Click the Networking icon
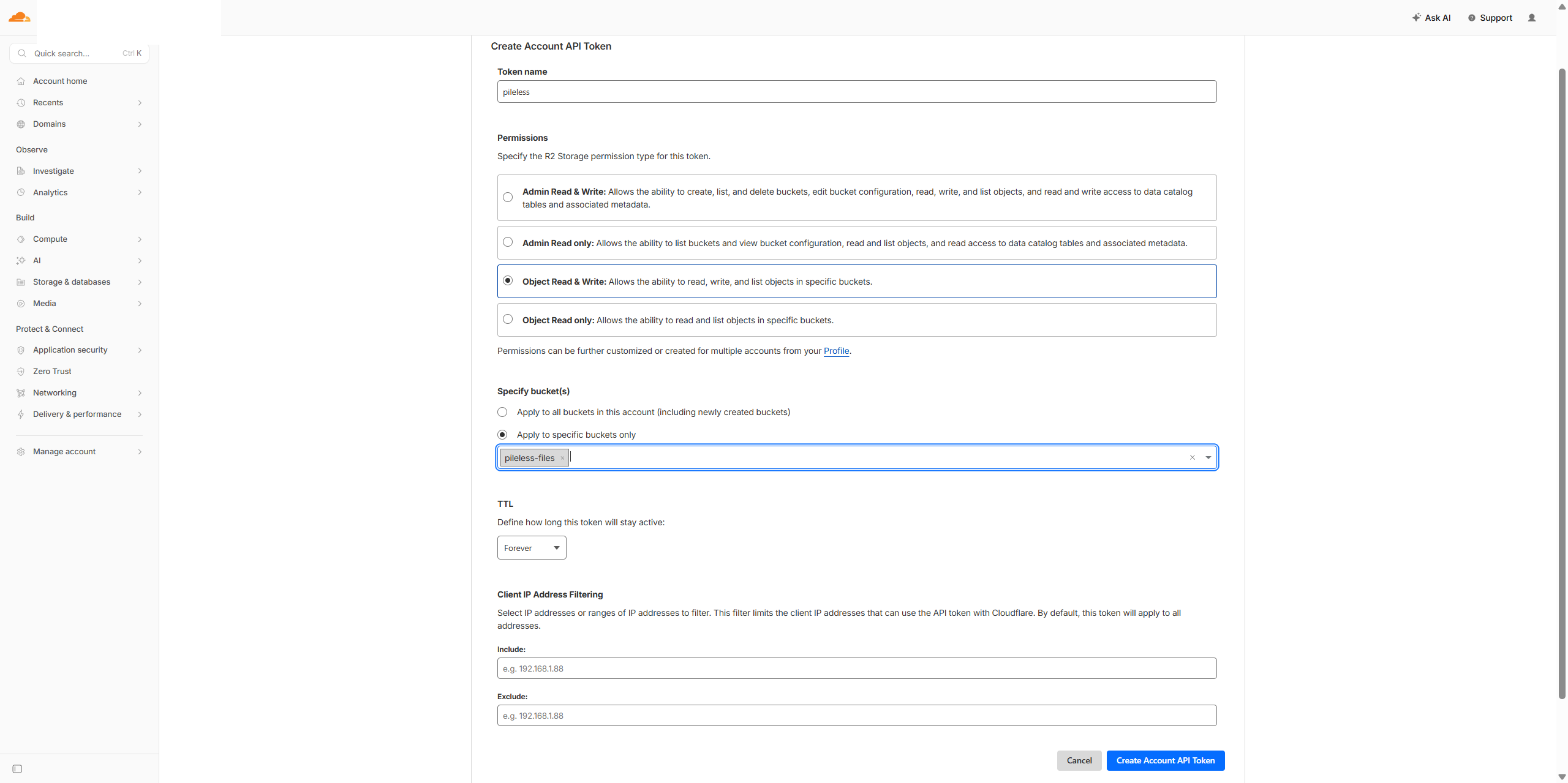1568x783 pixels. click(21, 393)
